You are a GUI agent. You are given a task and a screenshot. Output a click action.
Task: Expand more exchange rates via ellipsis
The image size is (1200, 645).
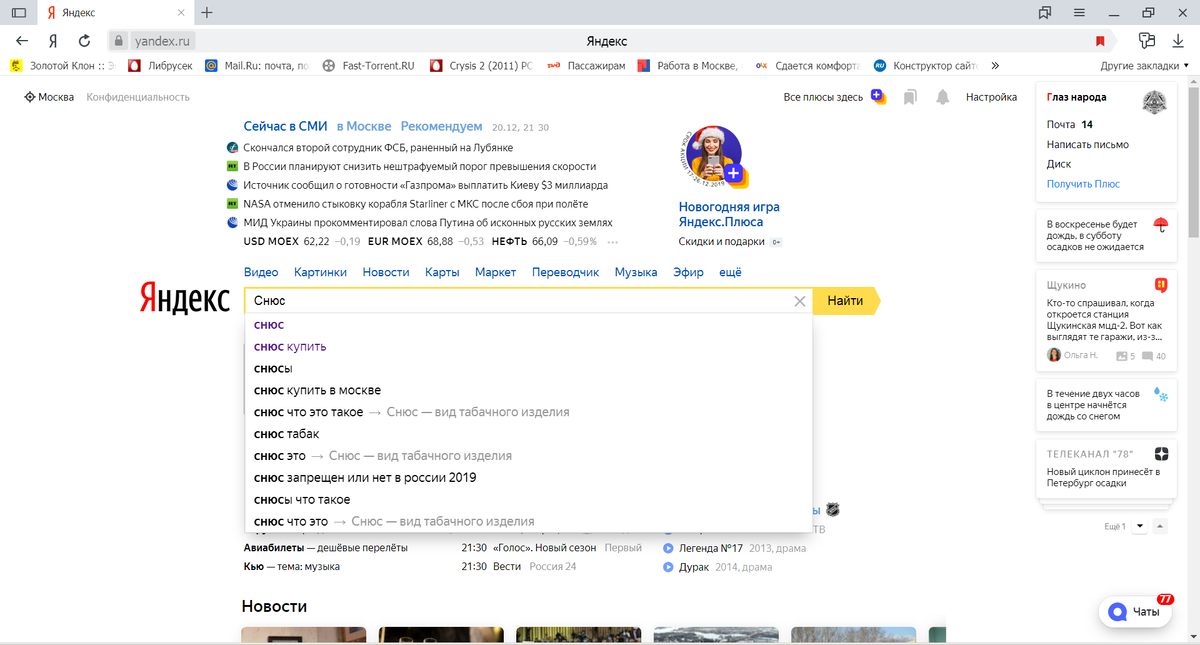pos(613,242)
